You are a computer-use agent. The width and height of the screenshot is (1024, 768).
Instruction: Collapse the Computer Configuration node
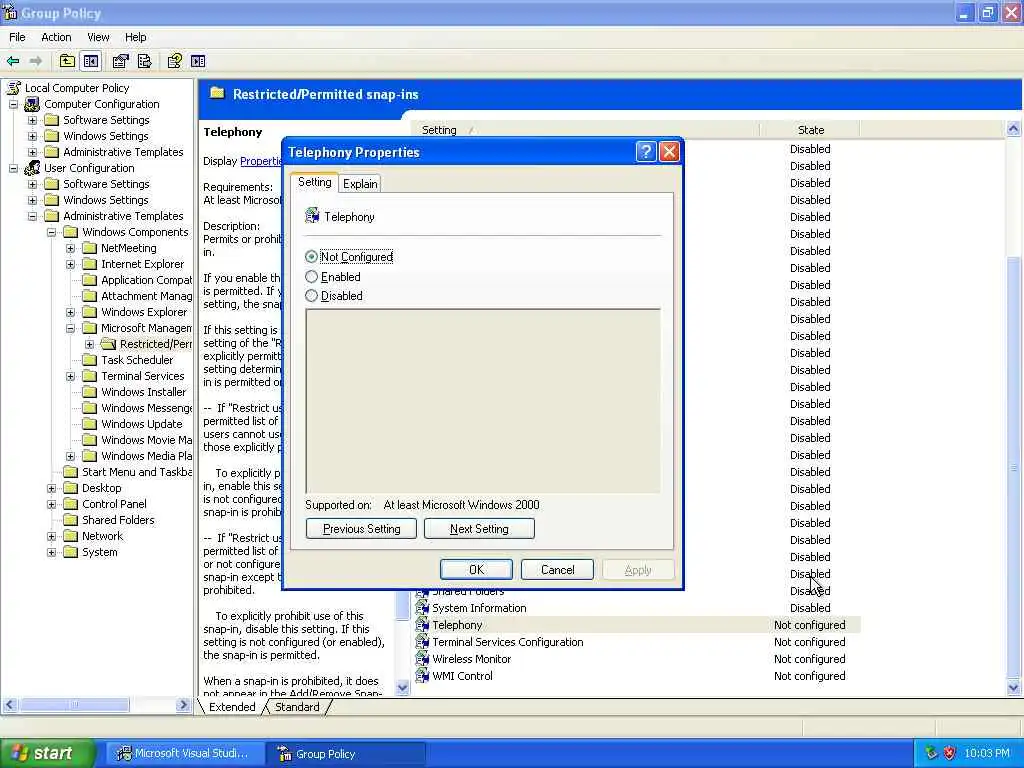click(x=13, y=104)
